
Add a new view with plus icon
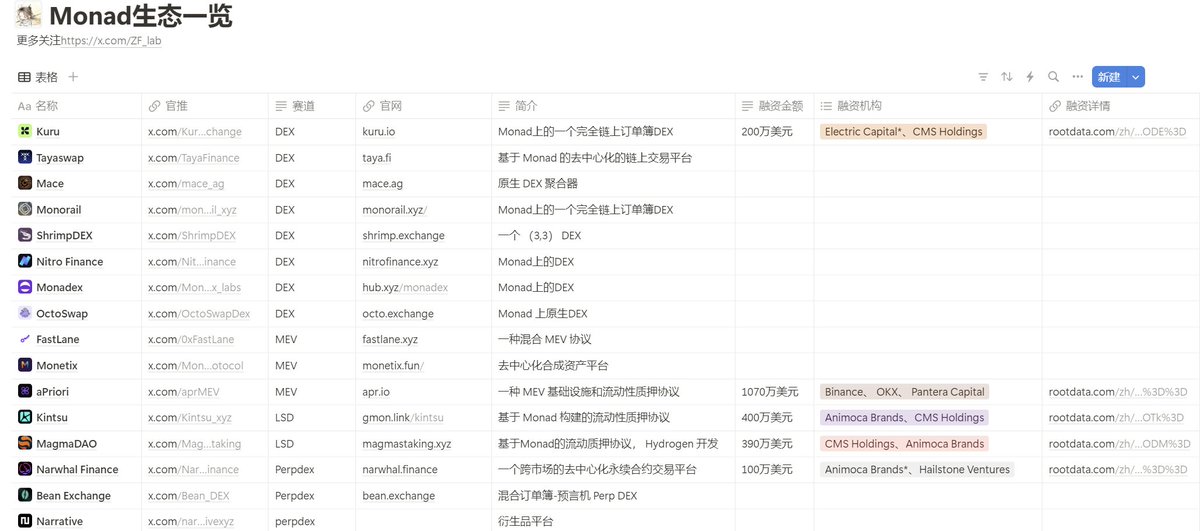[73, 77]
